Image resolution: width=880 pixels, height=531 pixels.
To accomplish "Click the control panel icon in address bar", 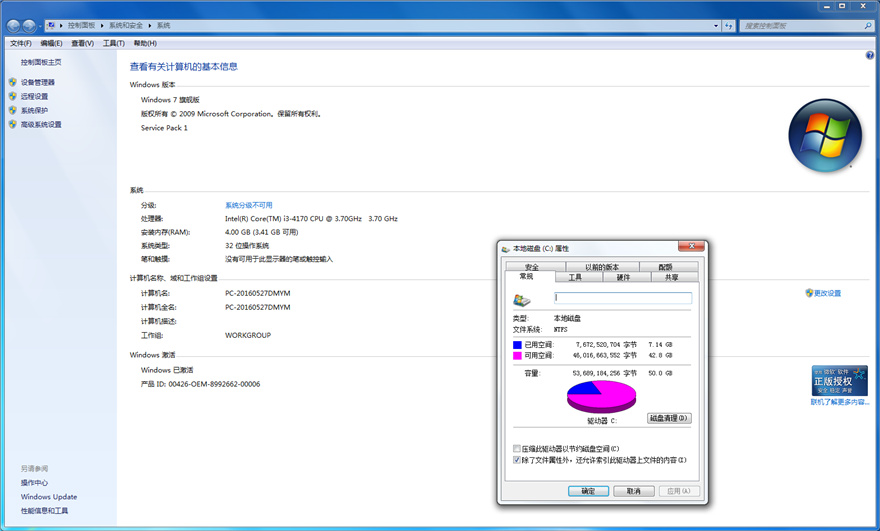I will 51,25.
